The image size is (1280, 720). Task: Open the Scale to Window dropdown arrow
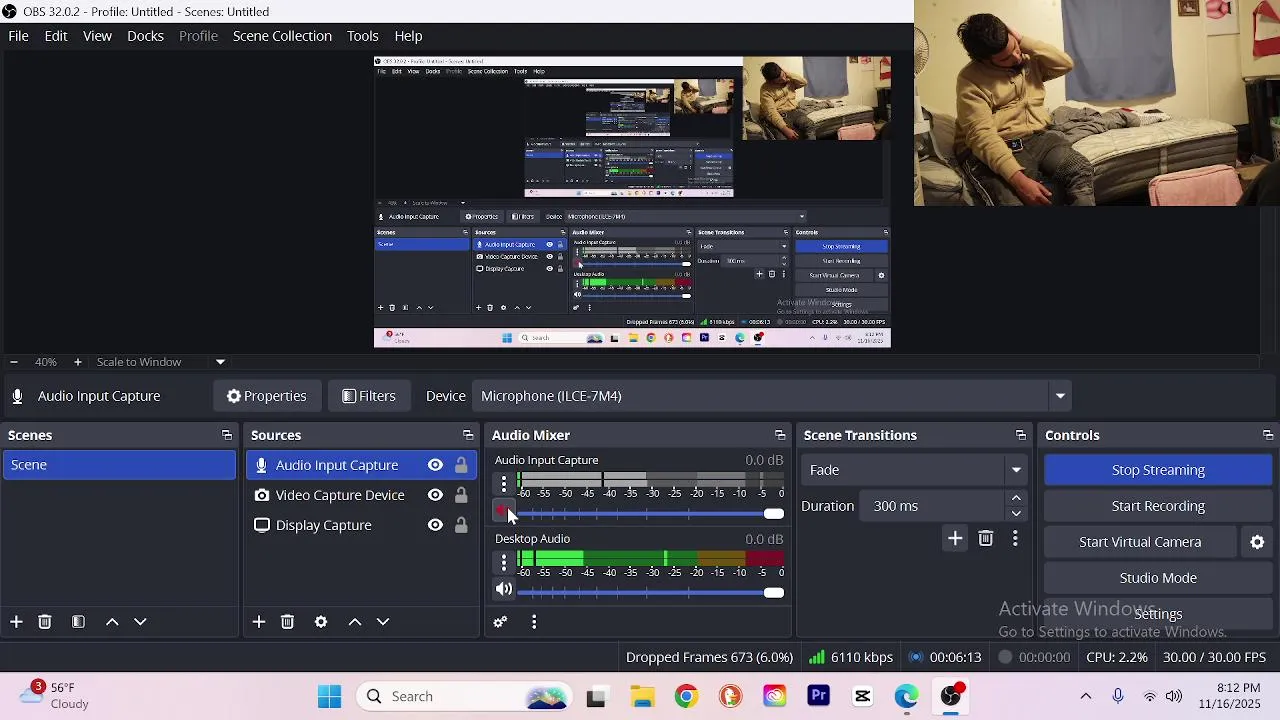point(220,362)
